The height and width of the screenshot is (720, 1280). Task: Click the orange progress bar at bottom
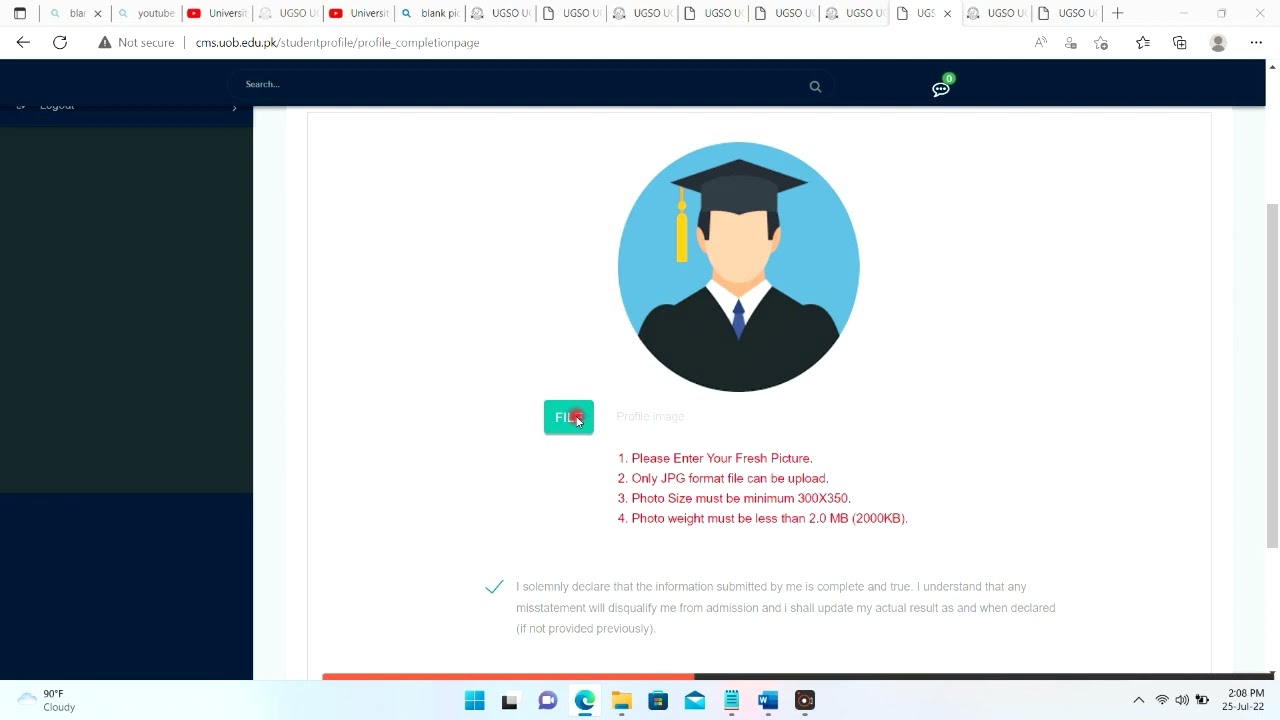point(508,677)
